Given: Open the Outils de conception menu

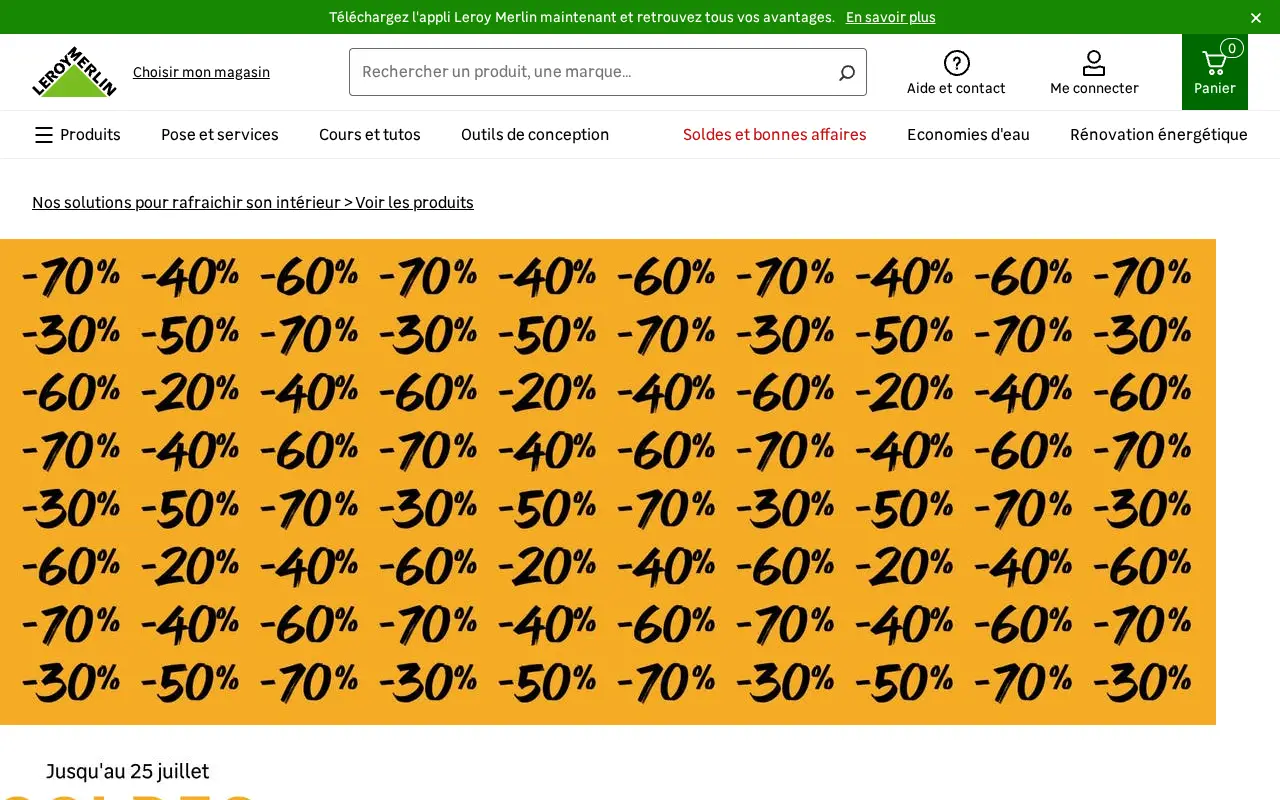Looking at the screenshot, I should click(x=535, y=135).
